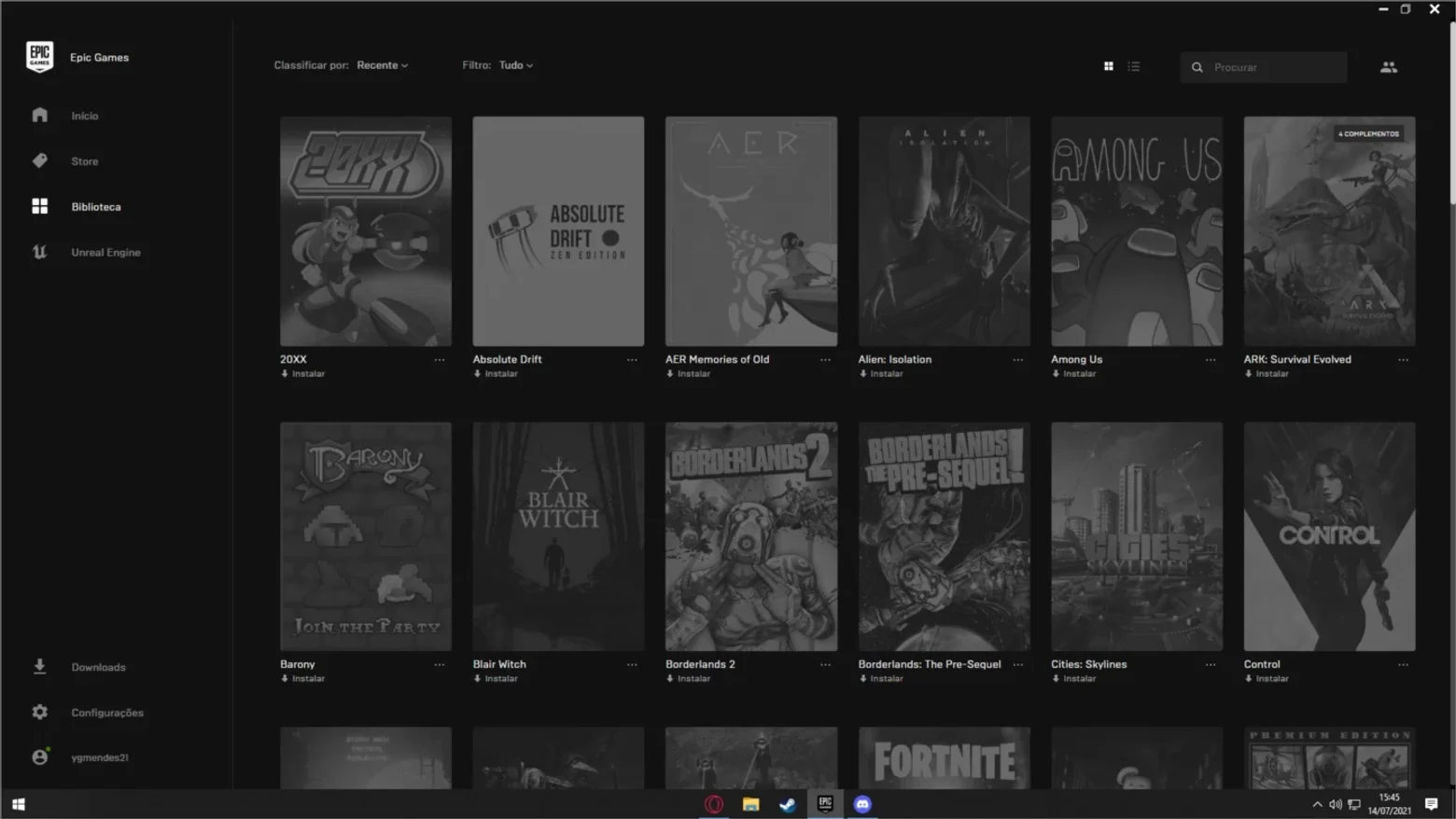Click the Biblioteca grid icon in sidebar
Screen dimensions: 1456x819
(x=39, y=206)
